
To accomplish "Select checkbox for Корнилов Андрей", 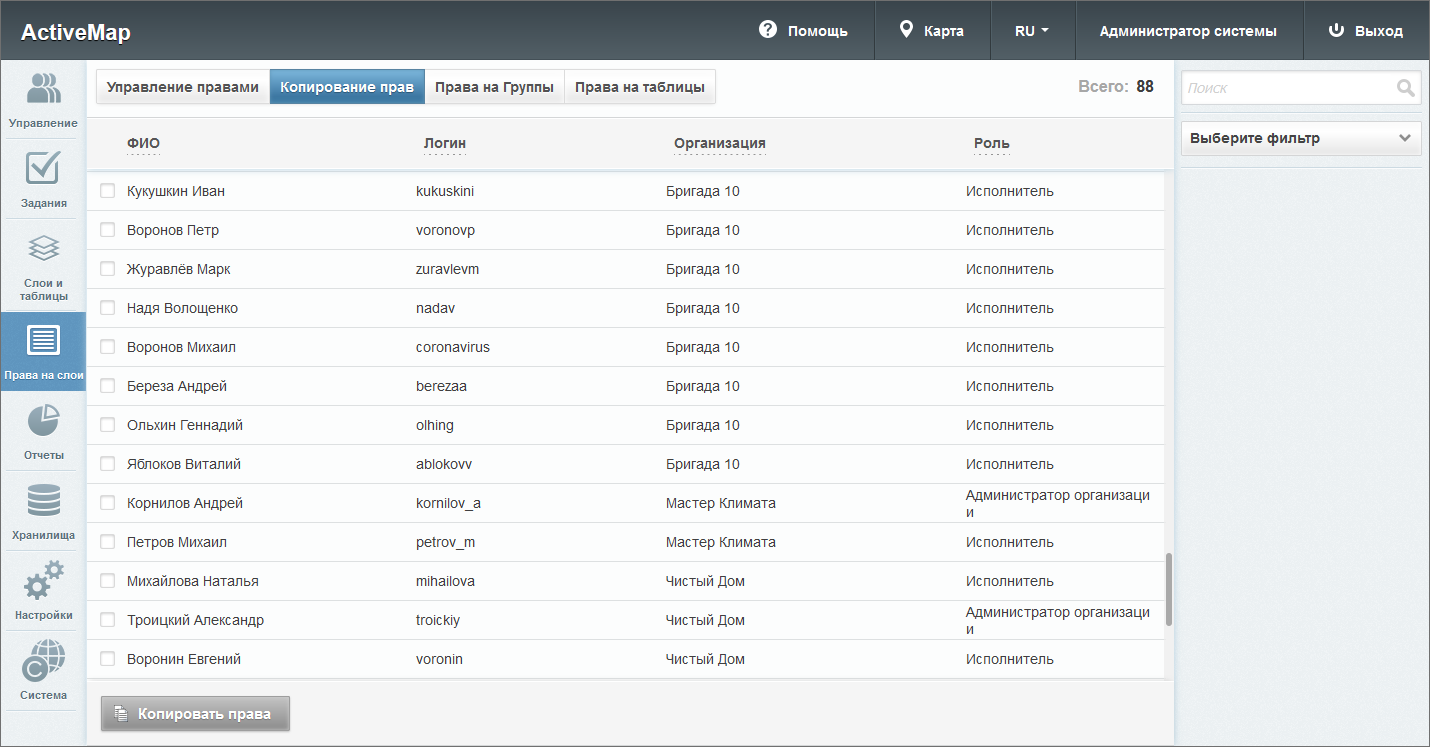I will click(108, 503).
